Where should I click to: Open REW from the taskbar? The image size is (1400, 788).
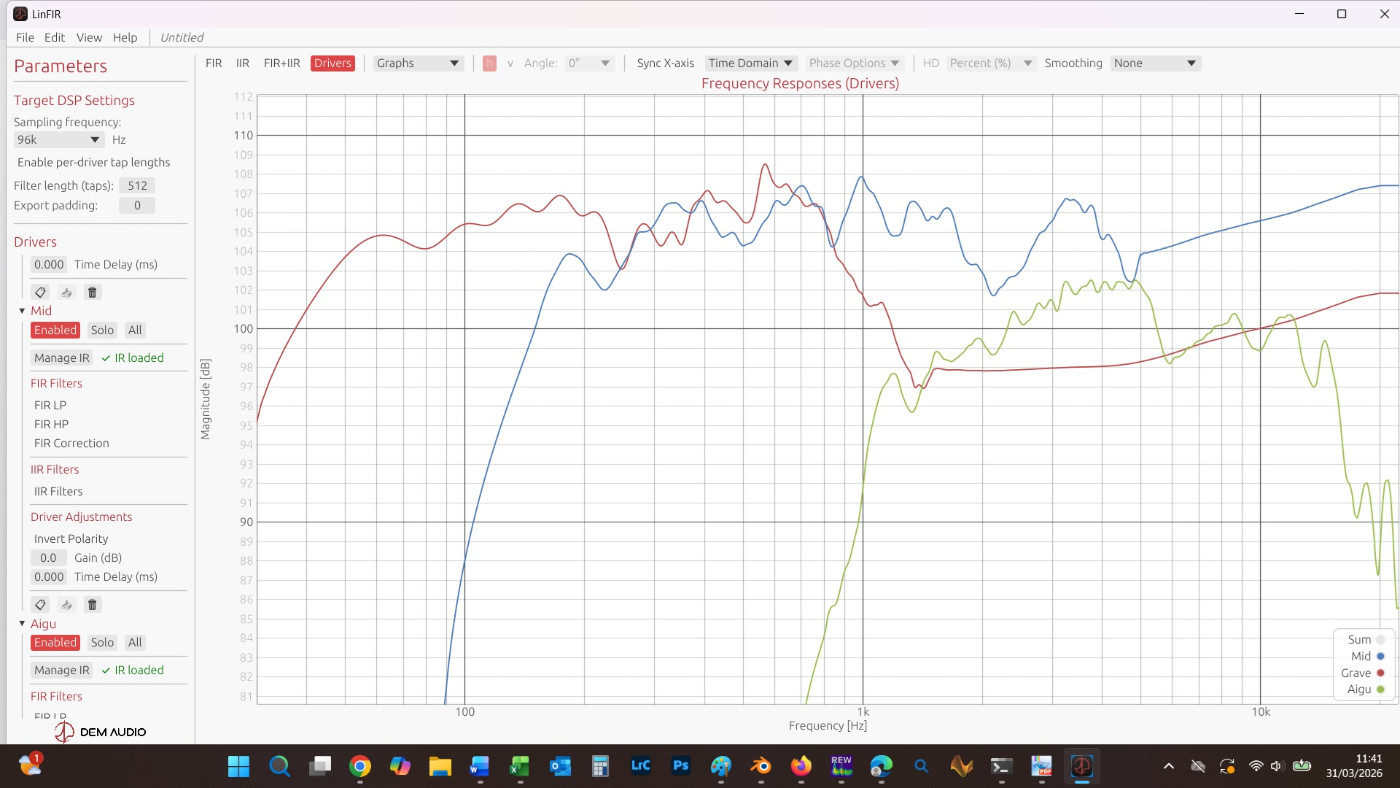841,766
